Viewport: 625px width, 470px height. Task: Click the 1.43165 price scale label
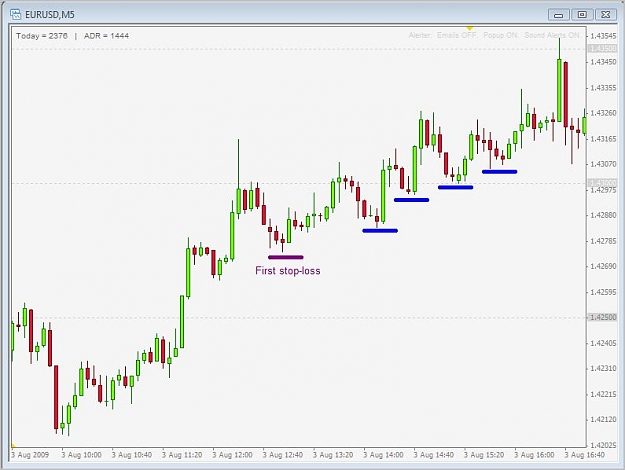coord(603,139)
